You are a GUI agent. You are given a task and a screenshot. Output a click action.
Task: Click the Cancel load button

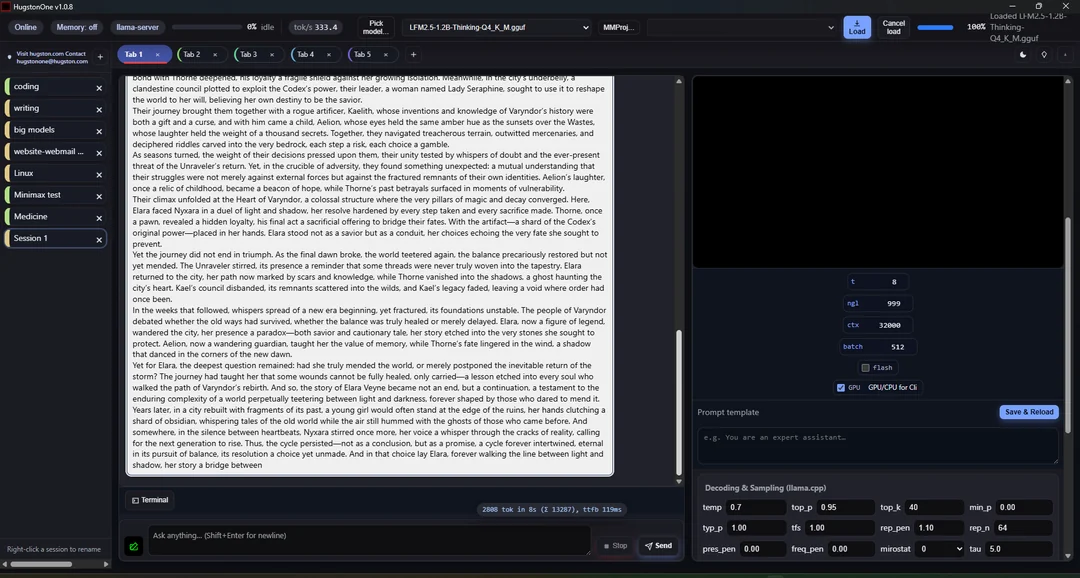[893, 28]
